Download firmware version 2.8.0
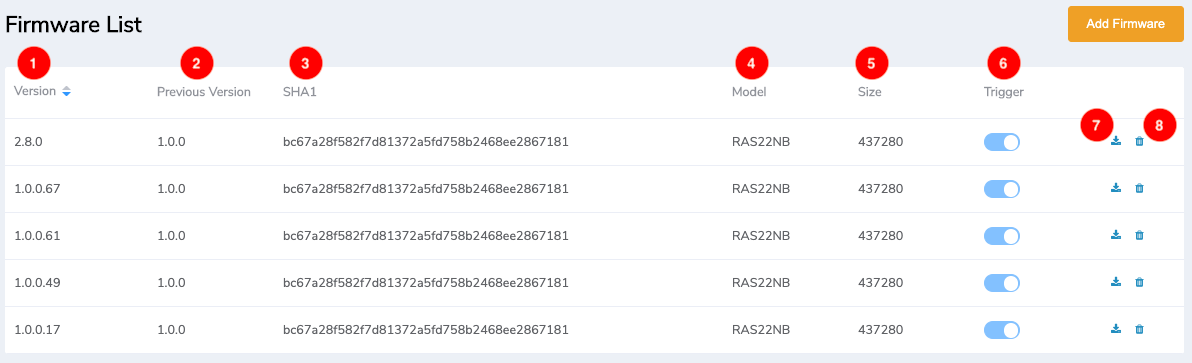The image size is (1192, 363). [1115, 141]
